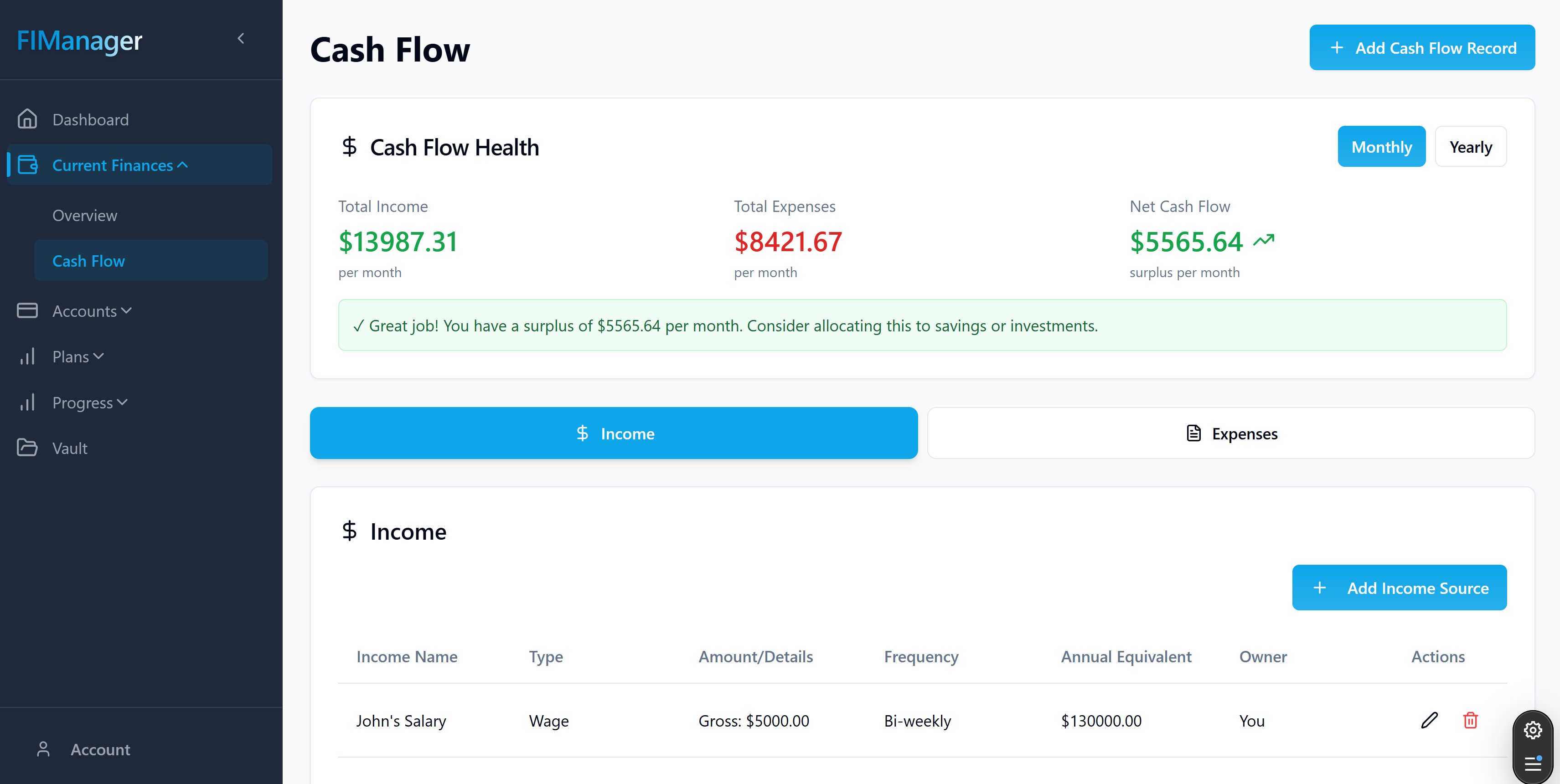The height and width of the screenshot is (784, 1560).
Task: Click the Current Finances wallet icon
Action: point(27,165)
